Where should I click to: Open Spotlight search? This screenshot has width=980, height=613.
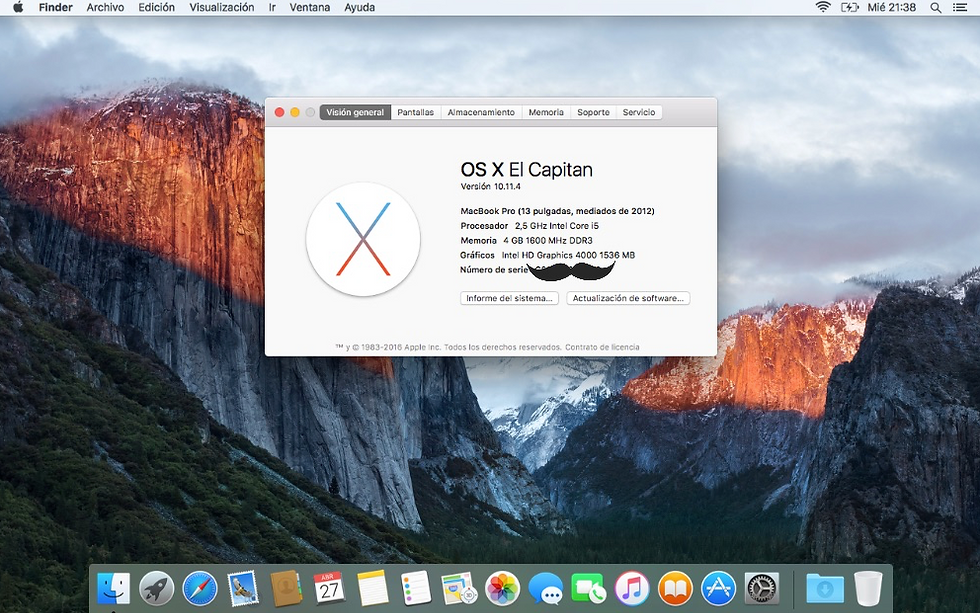pyautogui.click(x=934, y=8)
